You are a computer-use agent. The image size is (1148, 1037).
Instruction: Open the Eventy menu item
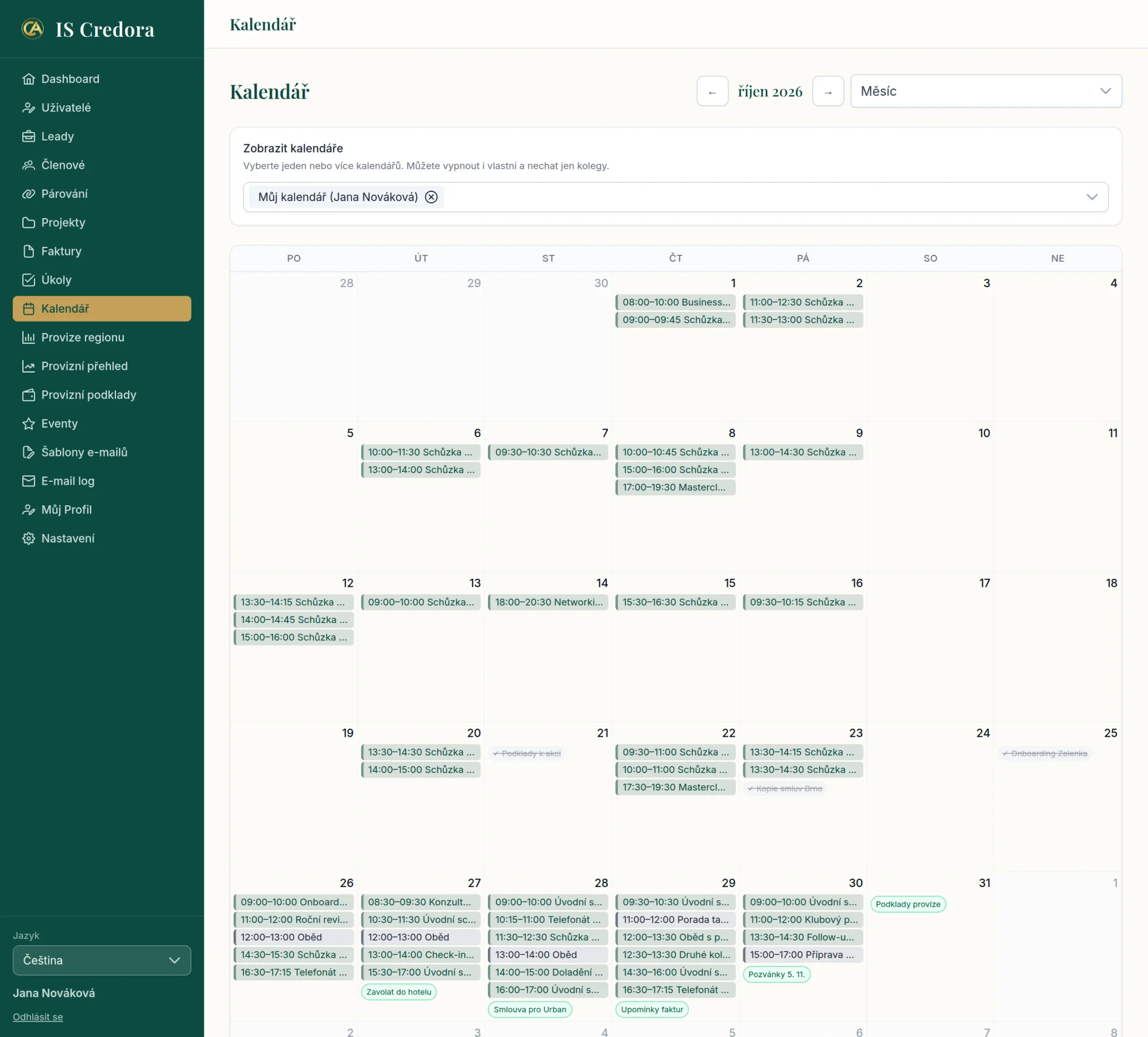(102, 423)
